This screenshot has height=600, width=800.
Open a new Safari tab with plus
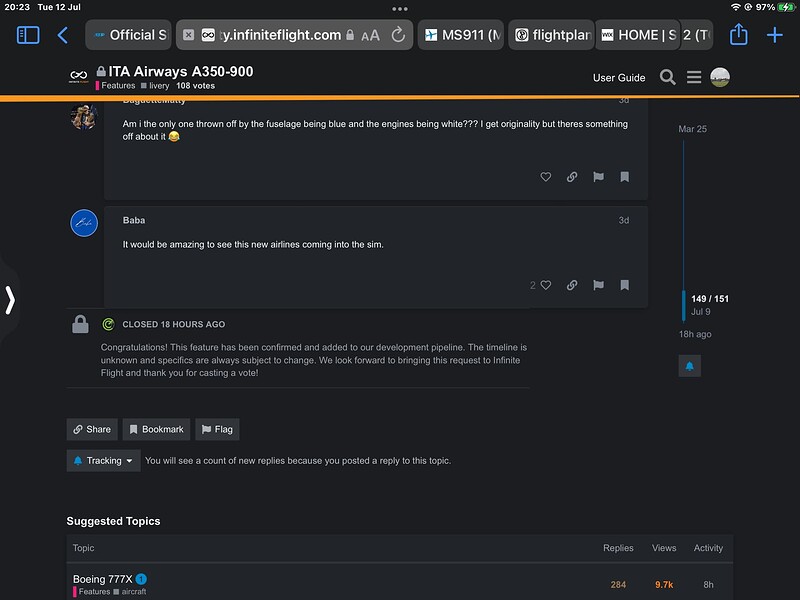774,35
